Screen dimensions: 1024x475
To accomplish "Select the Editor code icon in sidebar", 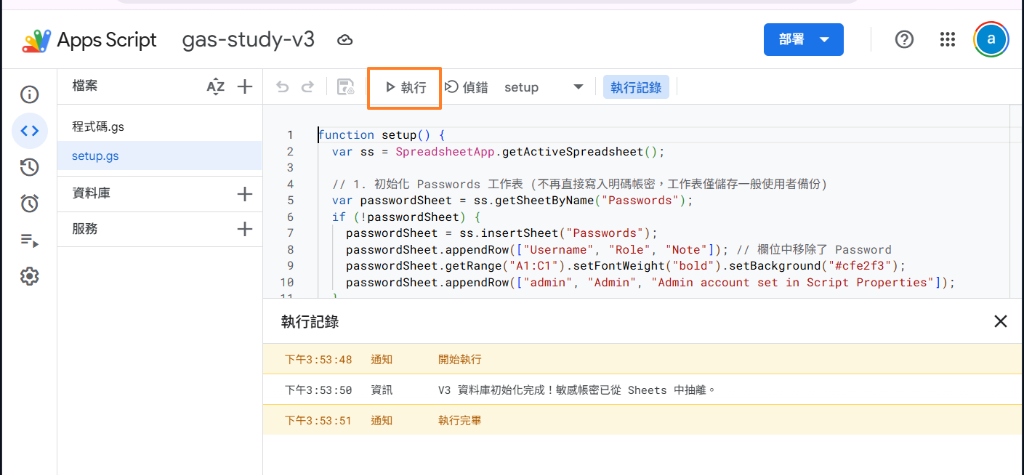I will point(29,131).
